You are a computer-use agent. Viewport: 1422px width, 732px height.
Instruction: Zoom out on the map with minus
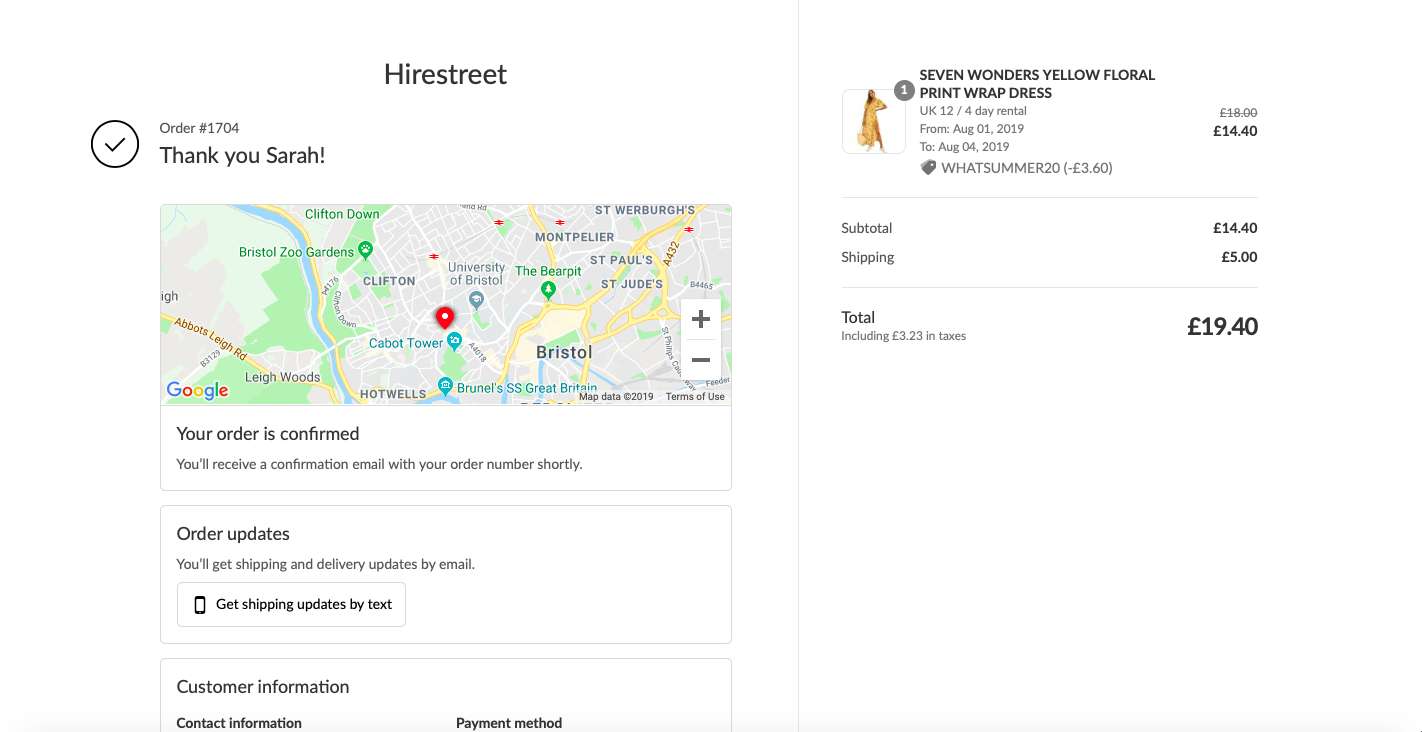pos(701,360)
